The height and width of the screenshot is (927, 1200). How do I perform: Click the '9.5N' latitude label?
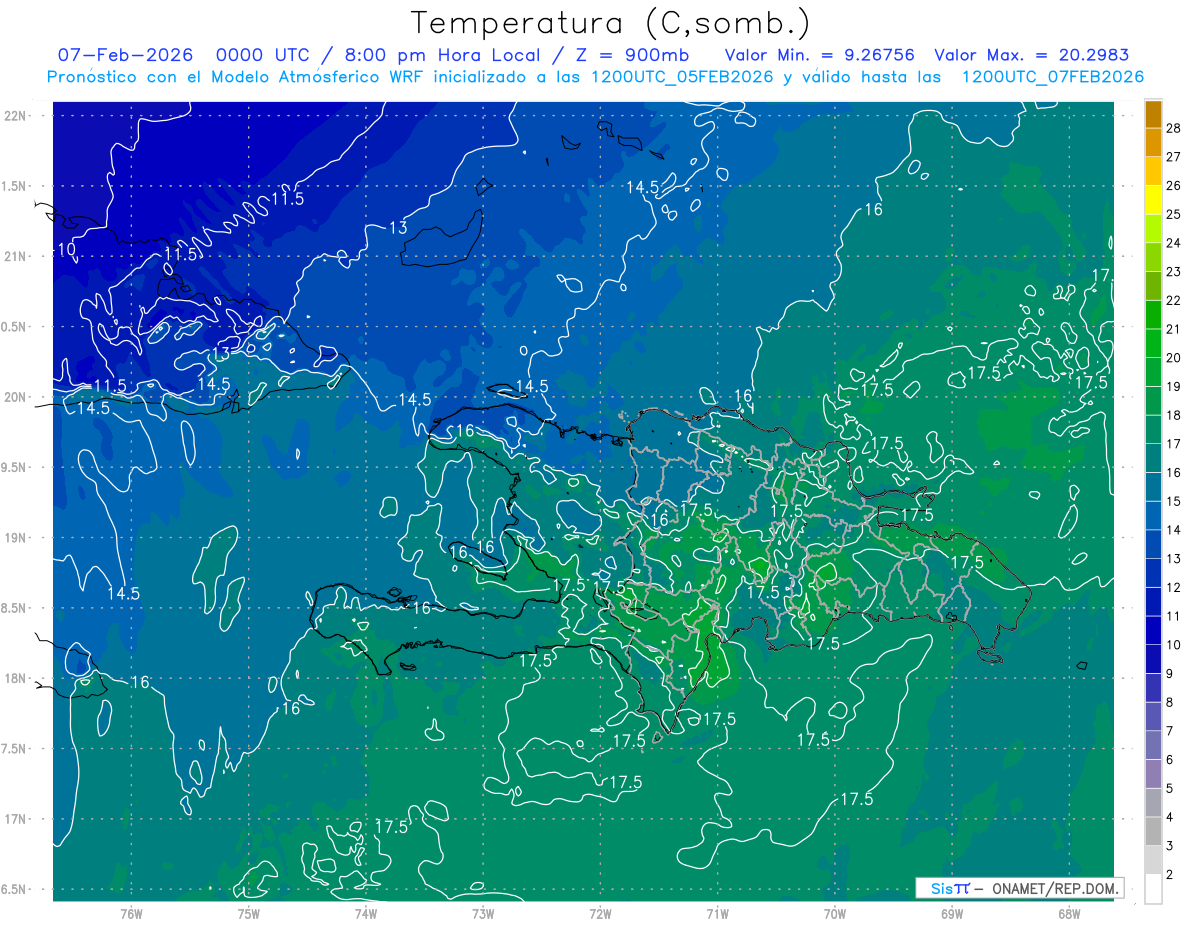13,467
